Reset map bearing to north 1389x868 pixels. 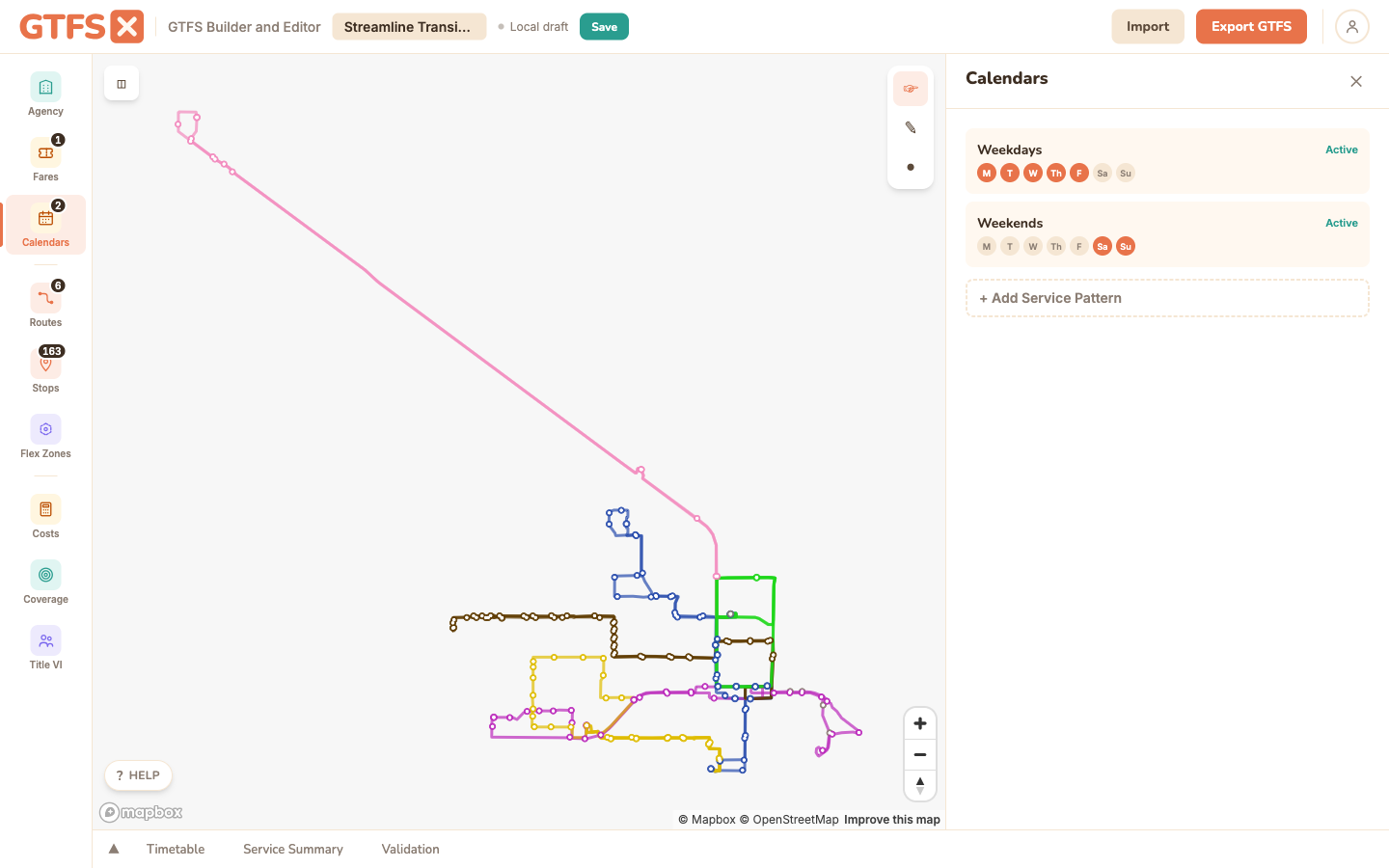(x=920, y=785)
